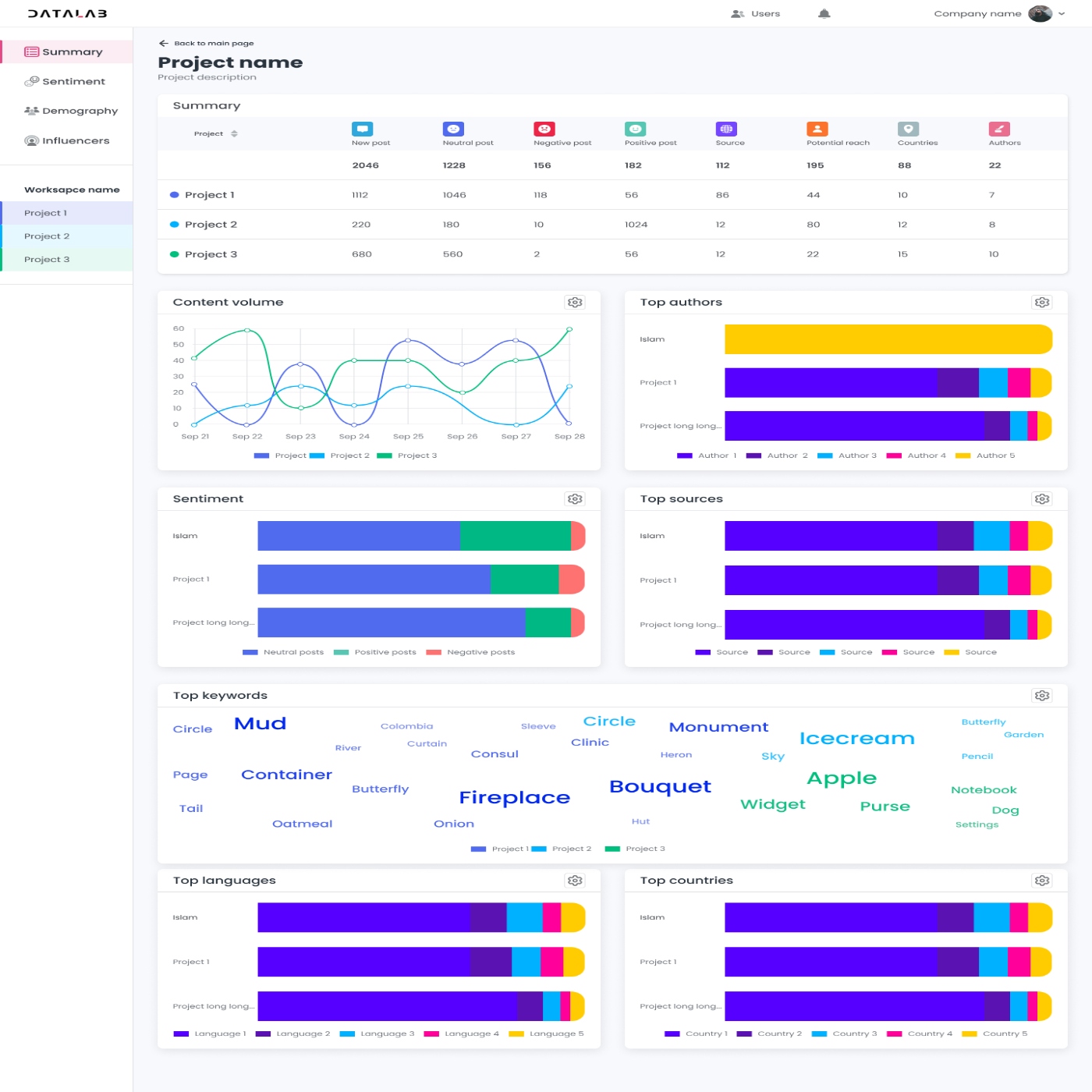Click keyword Widget in keyword cloud
This screenshot has width=1092, height=1092.
(x=772, y=804)
